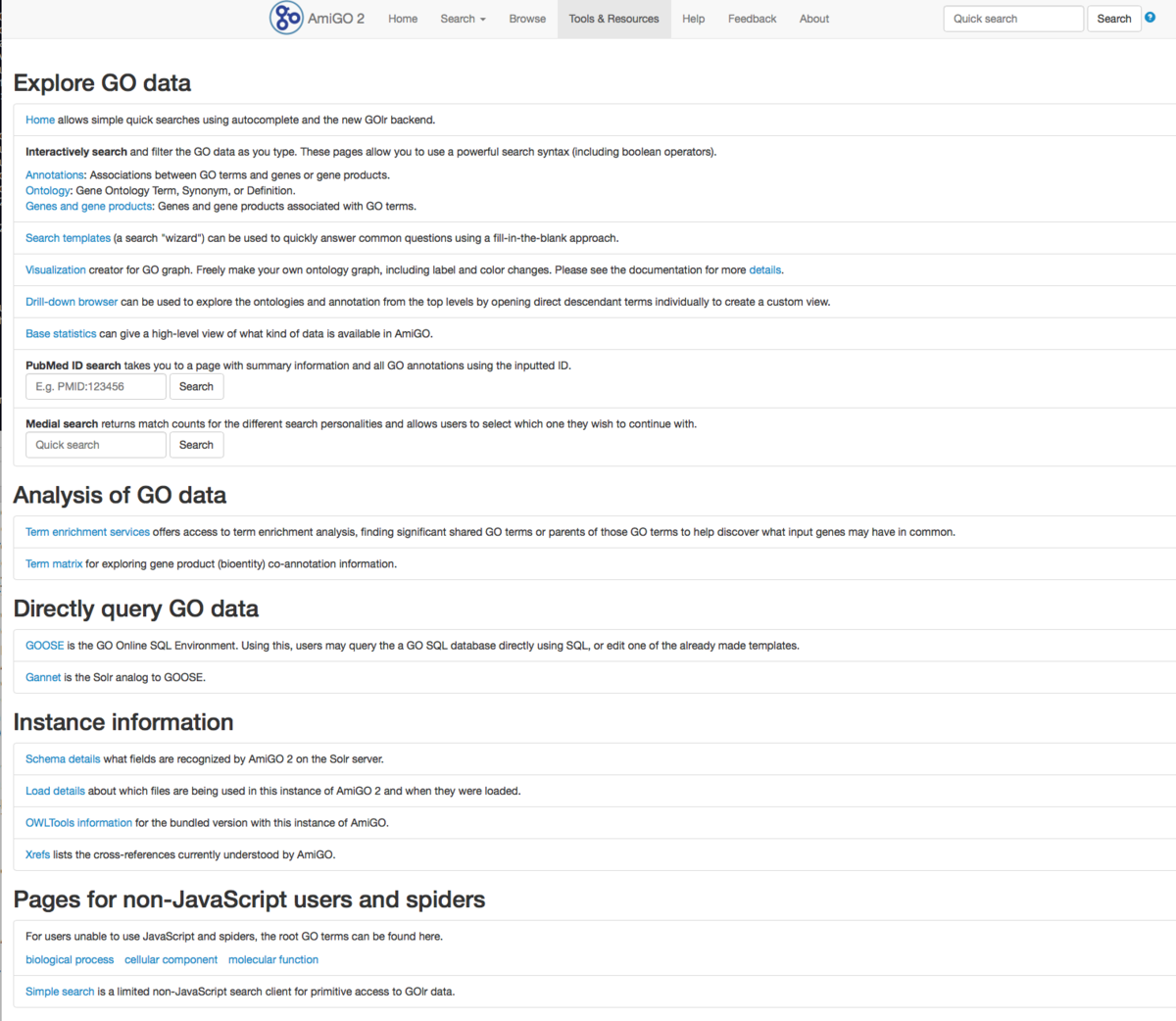Open the Schema details link
This screenshot has height=1021, width=1176.
[x=63, y=759]
